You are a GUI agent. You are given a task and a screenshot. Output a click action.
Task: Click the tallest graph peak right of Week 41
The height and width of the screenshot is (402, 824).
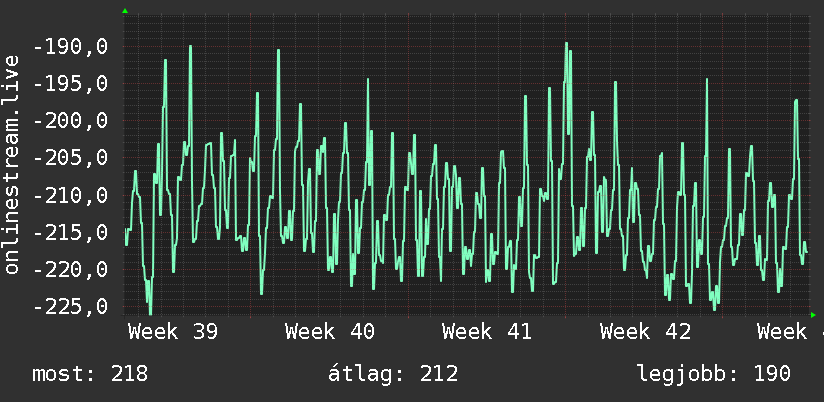[x=566, y=44]
